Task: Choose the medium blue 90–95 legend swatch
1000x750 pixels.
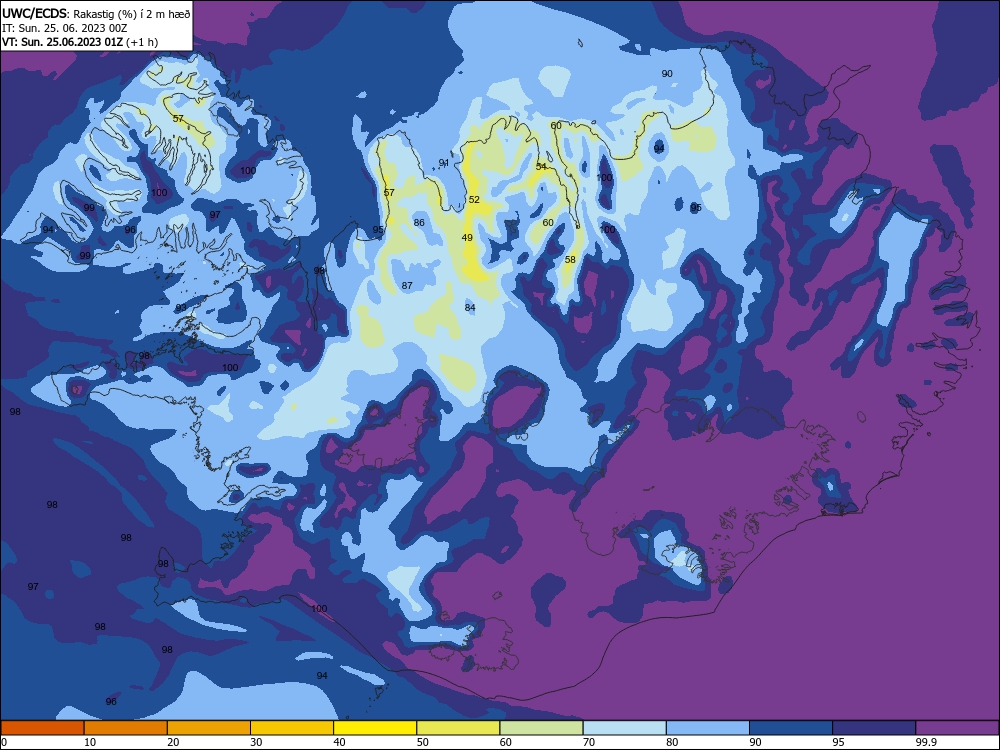Action: click(791, 728)
